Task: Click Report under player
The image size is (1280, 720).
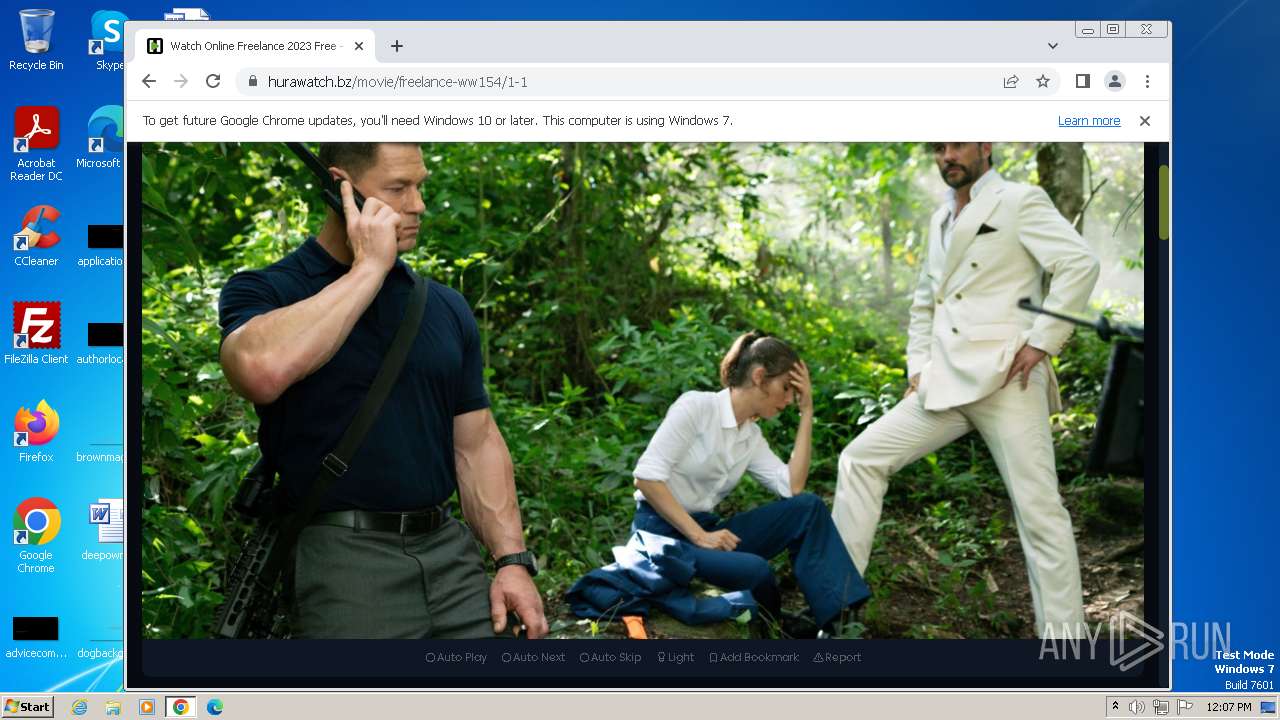Action: point(837,657)
